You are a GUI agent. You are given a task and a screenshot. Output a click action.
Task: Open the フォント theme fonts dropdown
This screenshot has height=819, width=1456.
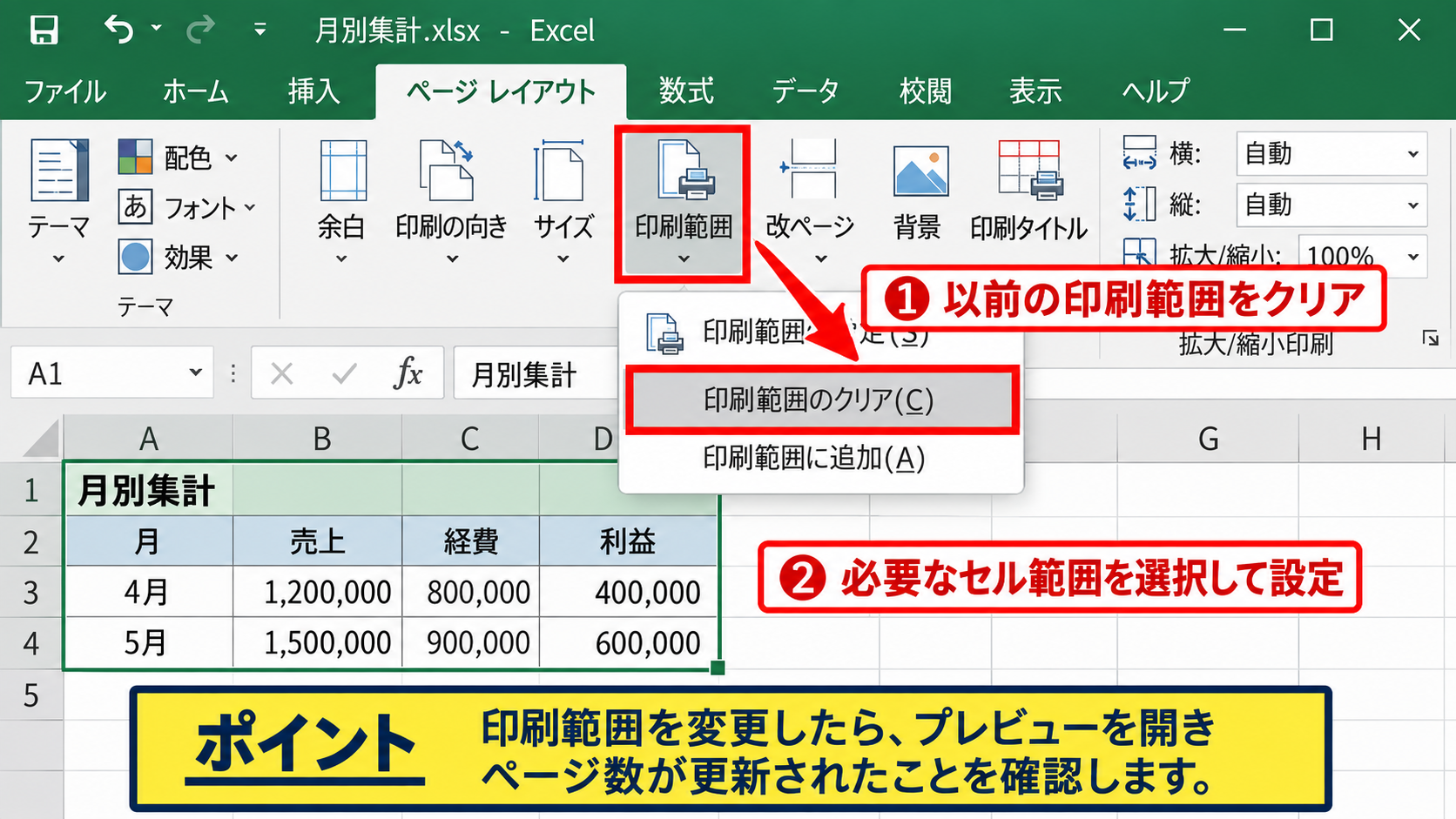[x=187, y=207]
